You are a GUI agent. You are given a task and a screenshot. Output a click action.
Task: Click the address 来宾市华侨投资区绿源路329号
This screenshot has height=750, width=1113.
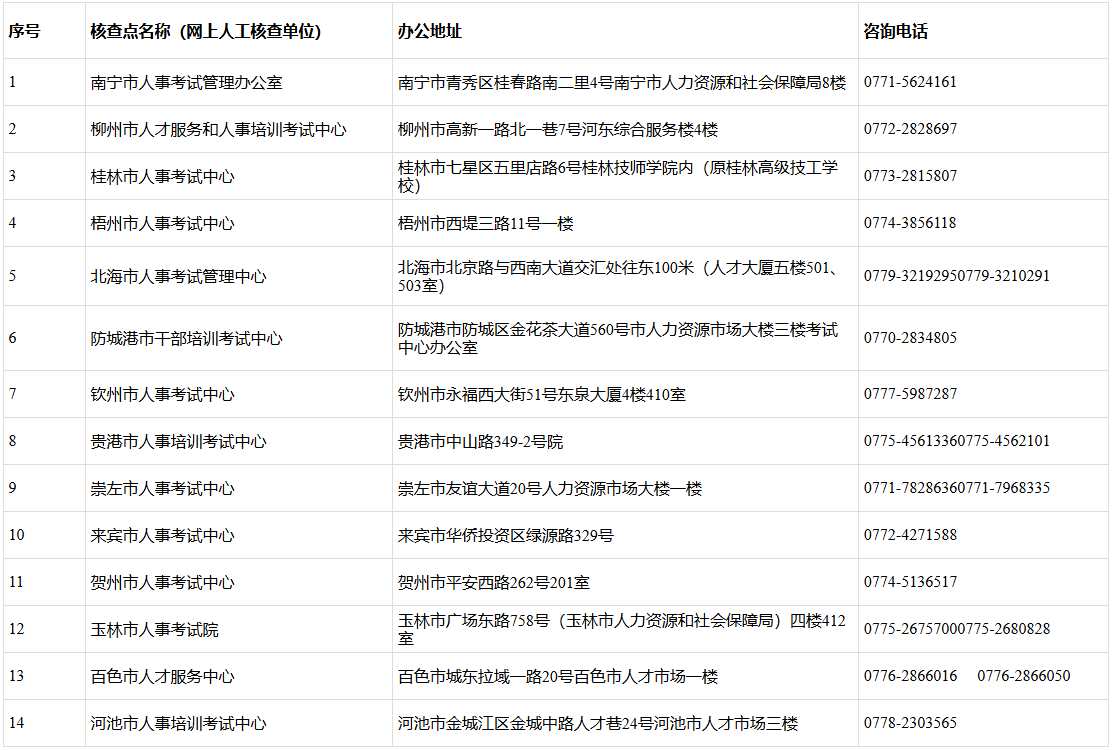[x=505, y=535]
